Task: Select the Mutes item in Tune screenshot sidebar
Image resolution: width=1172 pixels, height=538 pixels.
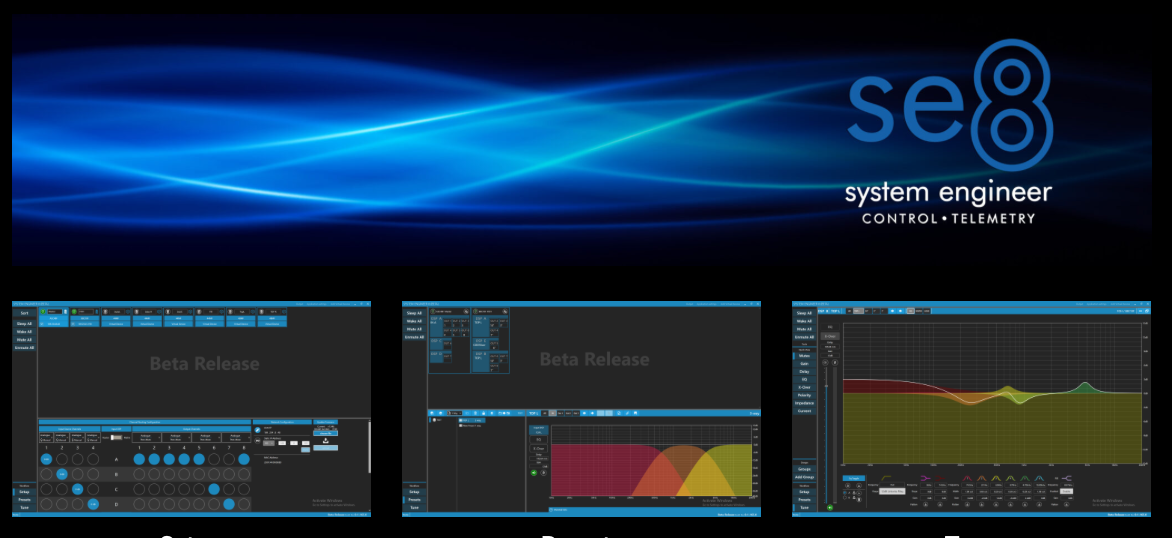Action: [x=804, y=356]
